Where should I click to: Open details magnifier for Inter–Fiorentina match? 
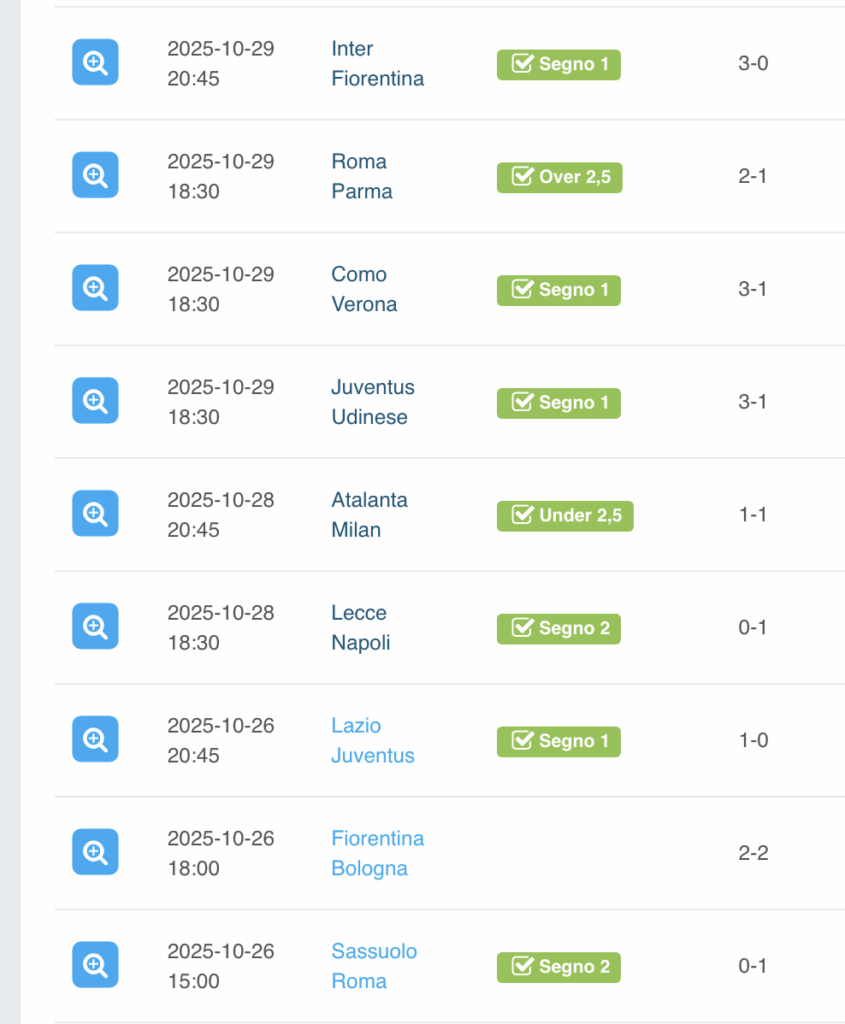pos(95,63)
